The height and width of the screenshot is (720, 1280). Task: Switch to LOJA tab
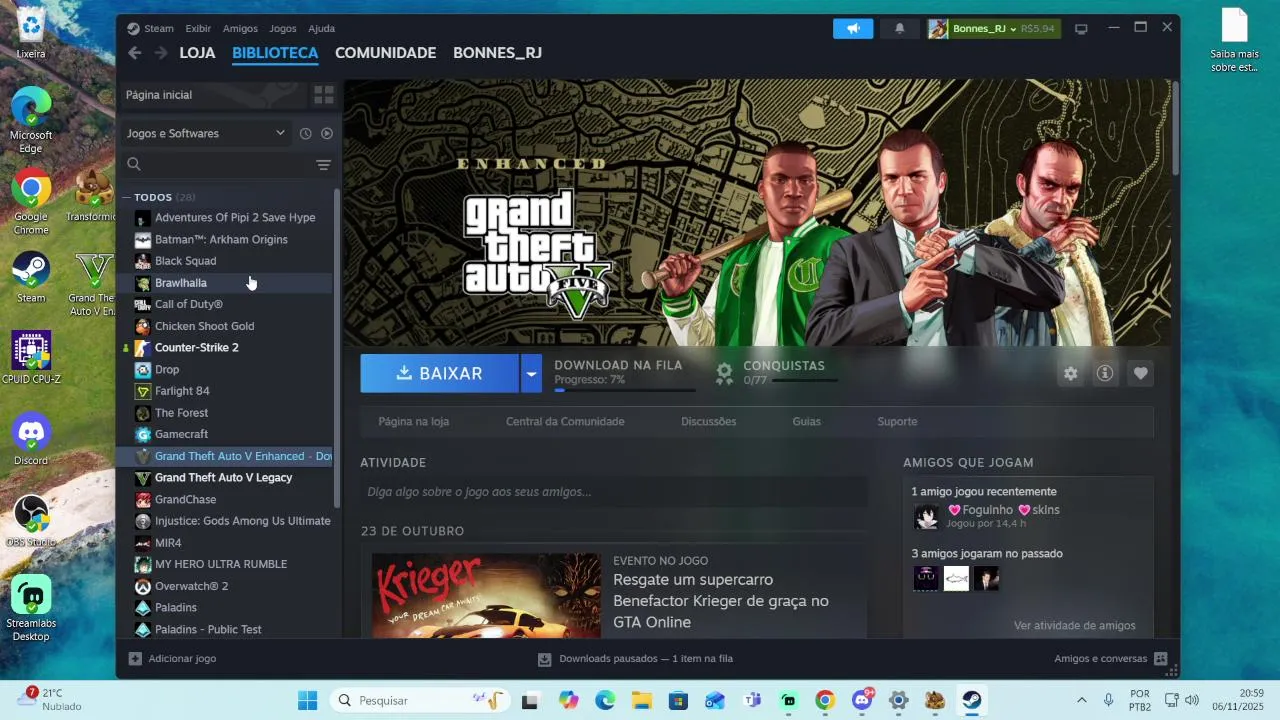(x=197, y=53)
